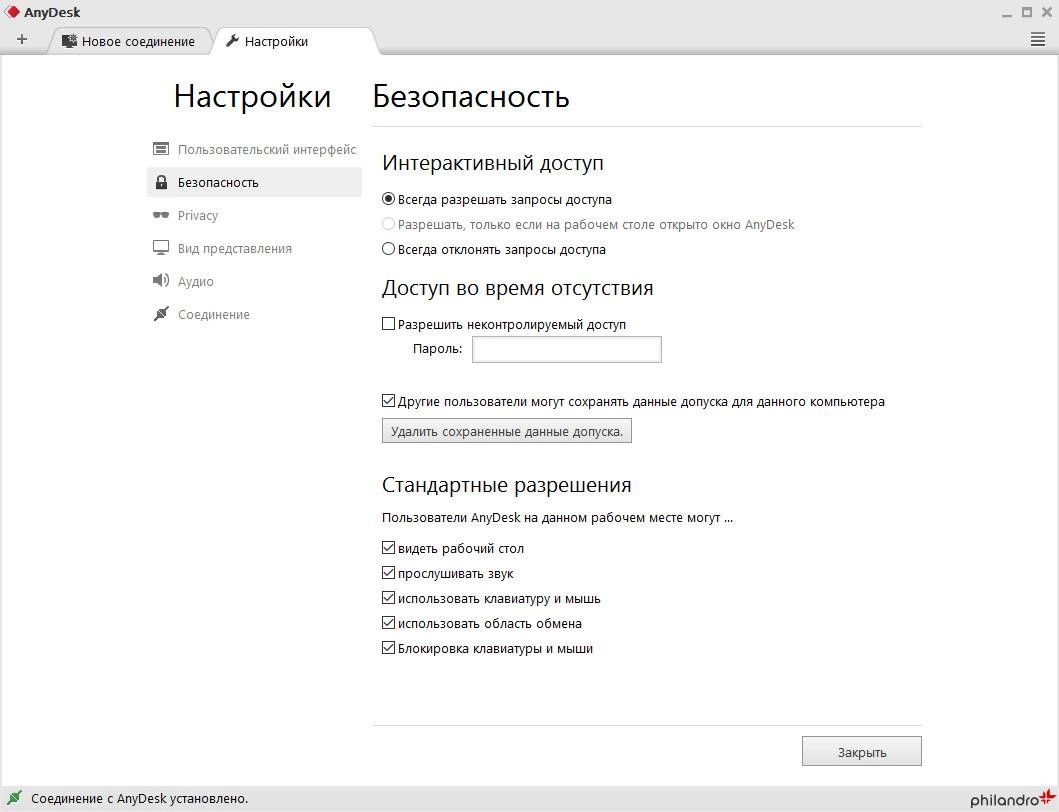
Task: Click the monitor icon for Вид представления
Action: pos(161,248)
